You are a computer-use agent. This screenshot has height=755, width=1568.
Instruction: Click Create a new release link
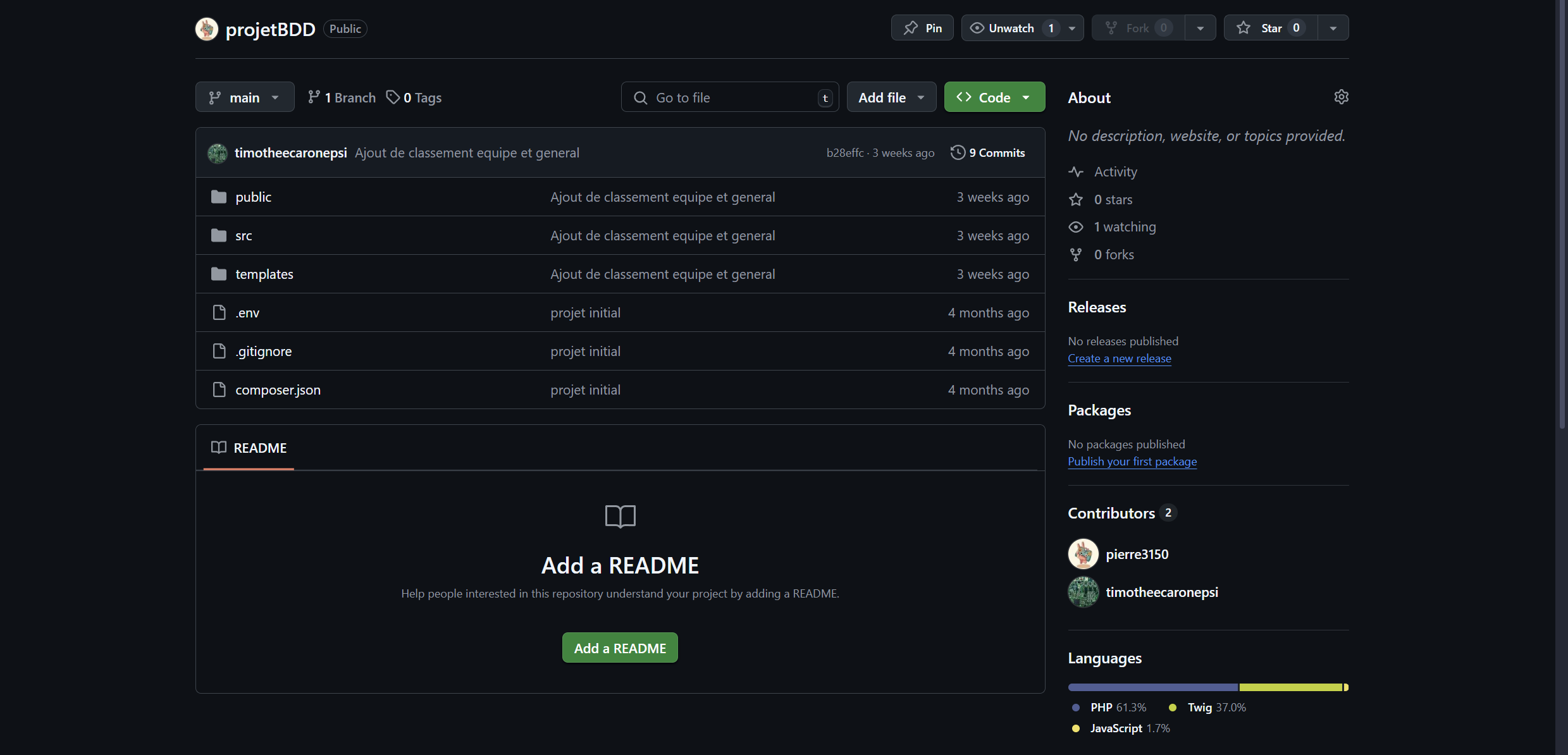[x=1120, y=359]
